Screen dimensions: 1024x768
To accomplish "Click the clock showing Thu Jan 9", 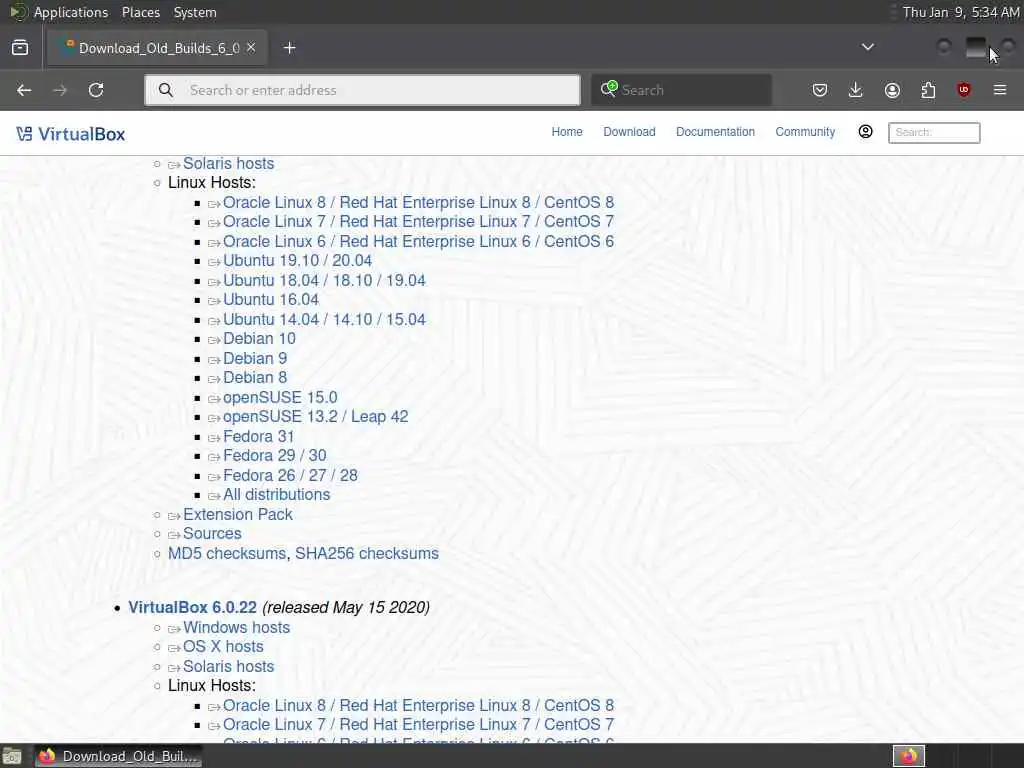I will [x=961, y=12].
